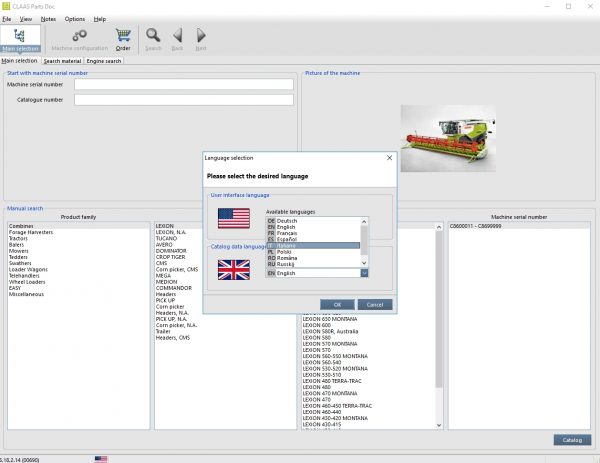Open the Help menu

click(x=100, y=19)
